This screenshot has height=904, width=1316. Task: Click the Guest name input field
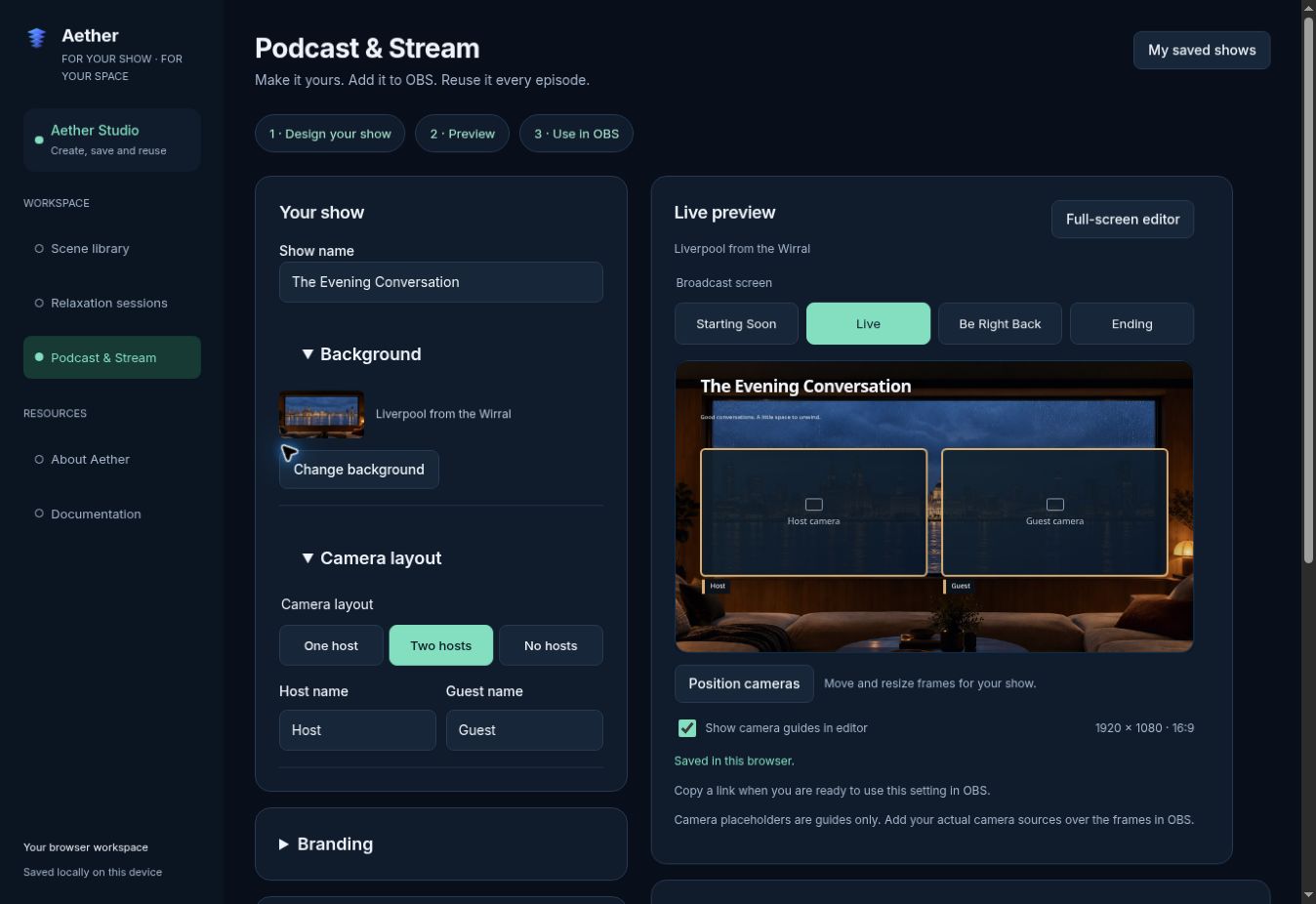524,730
